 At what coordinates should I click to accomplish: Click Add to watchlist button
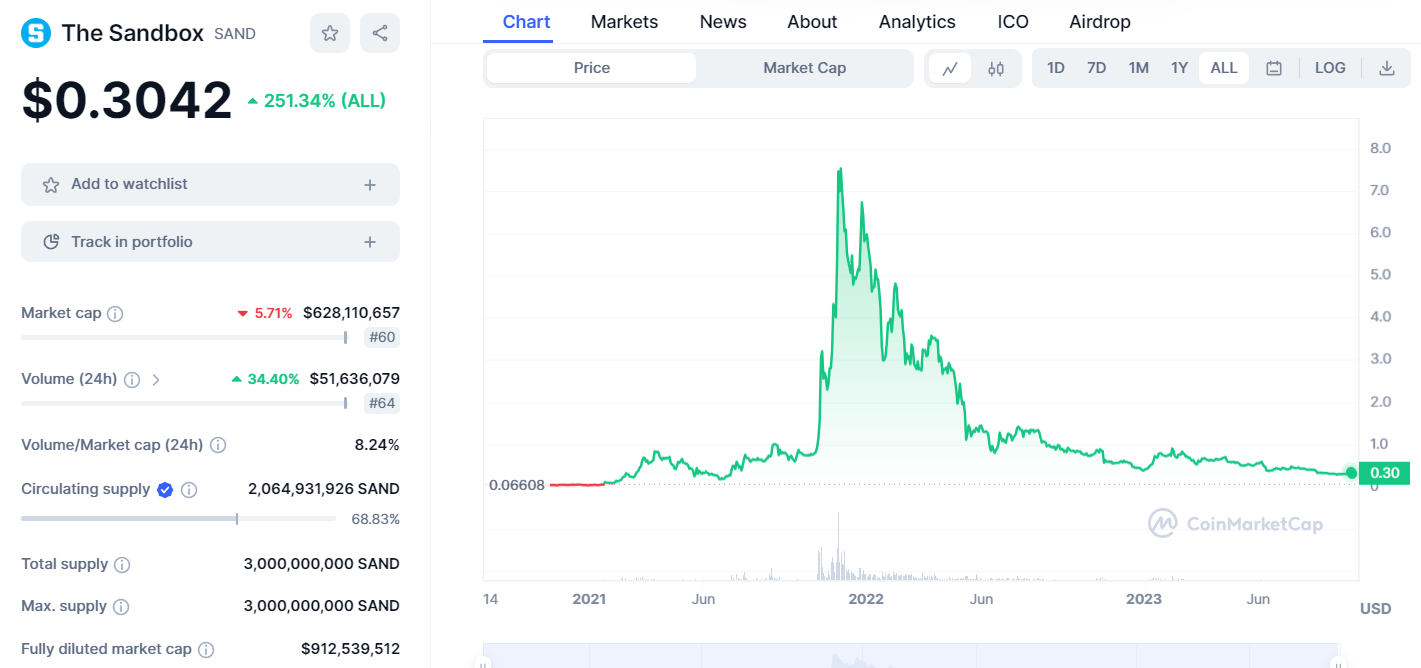pyautogui.click(x=210, y=185)
